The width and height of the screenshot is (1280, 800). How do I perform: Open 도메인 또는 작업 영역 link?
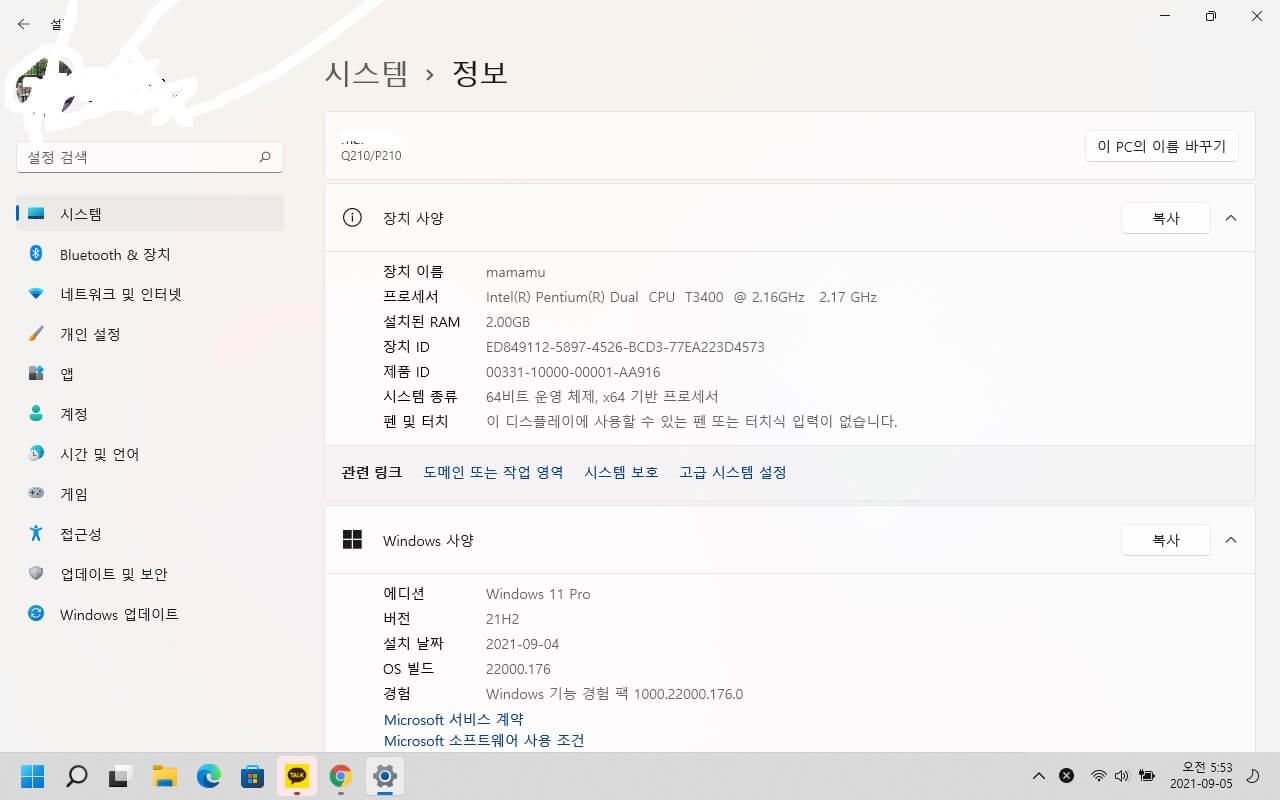coord(493,472)
